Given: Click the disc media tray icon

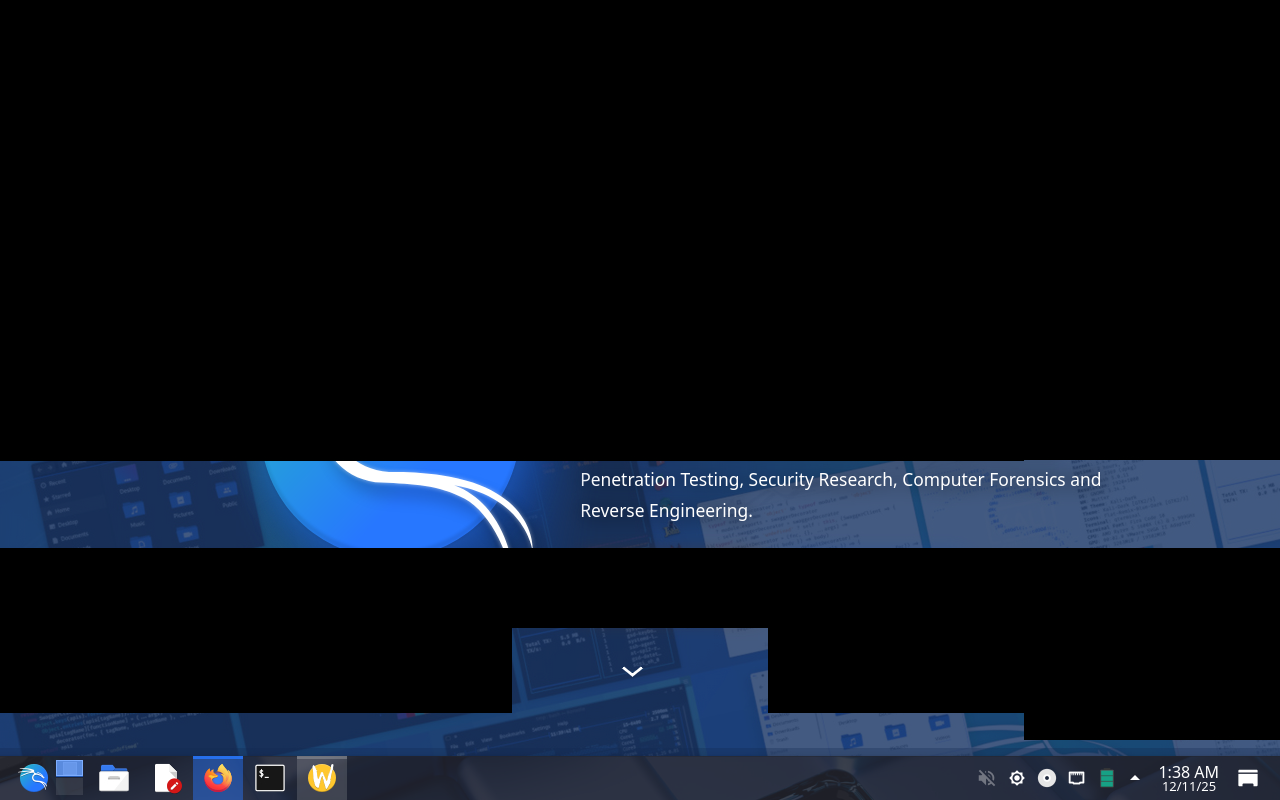Looking at the screenshot, I should tap(1047, 778).
